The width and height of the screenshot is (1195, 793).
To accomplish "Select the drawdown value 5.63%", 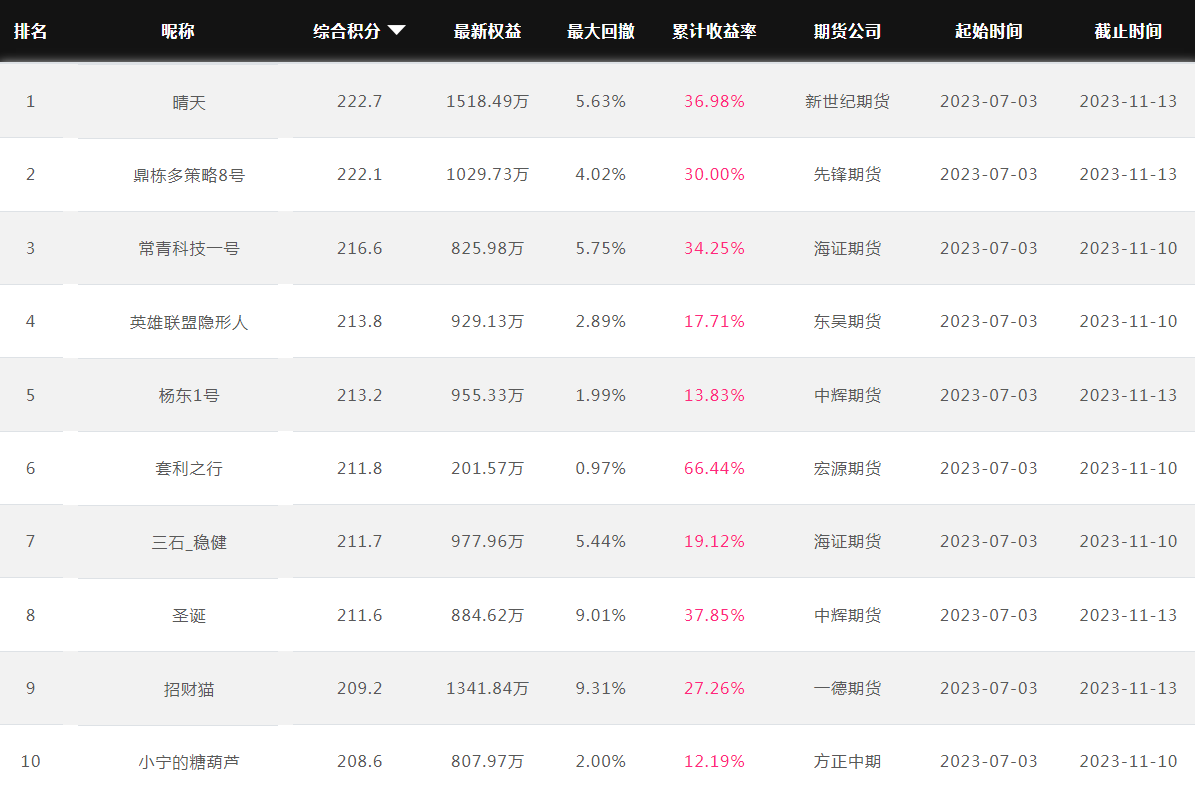I will 601,101.
